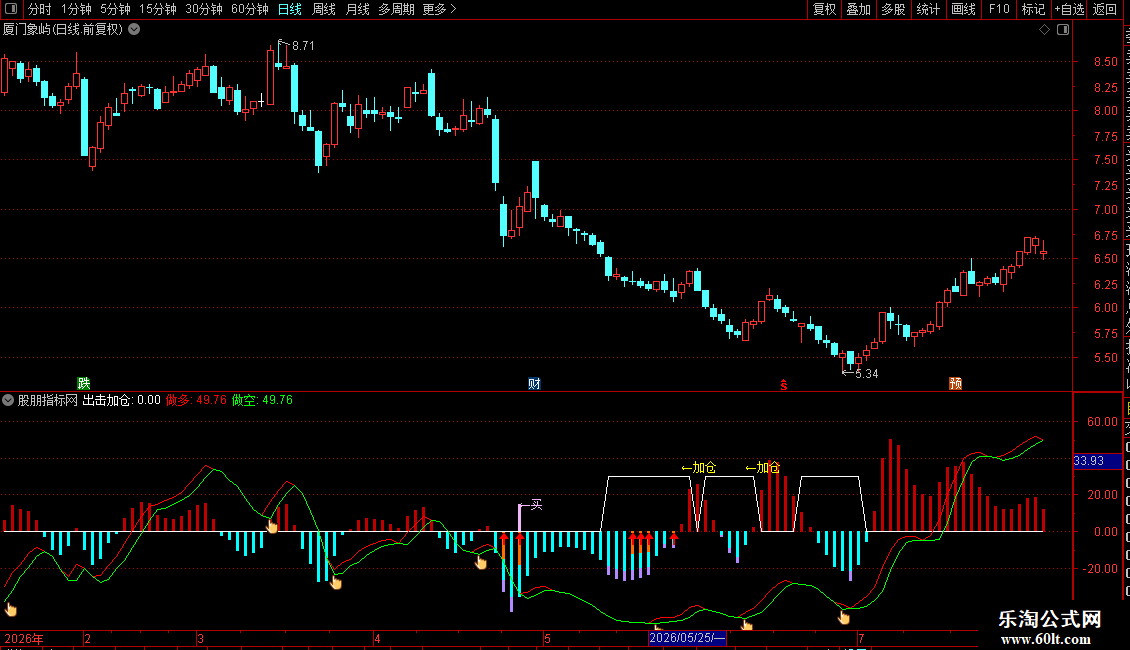Expand the 更多 periods menu
This screenshot has height=650, width=1130.
click(440, 9)
